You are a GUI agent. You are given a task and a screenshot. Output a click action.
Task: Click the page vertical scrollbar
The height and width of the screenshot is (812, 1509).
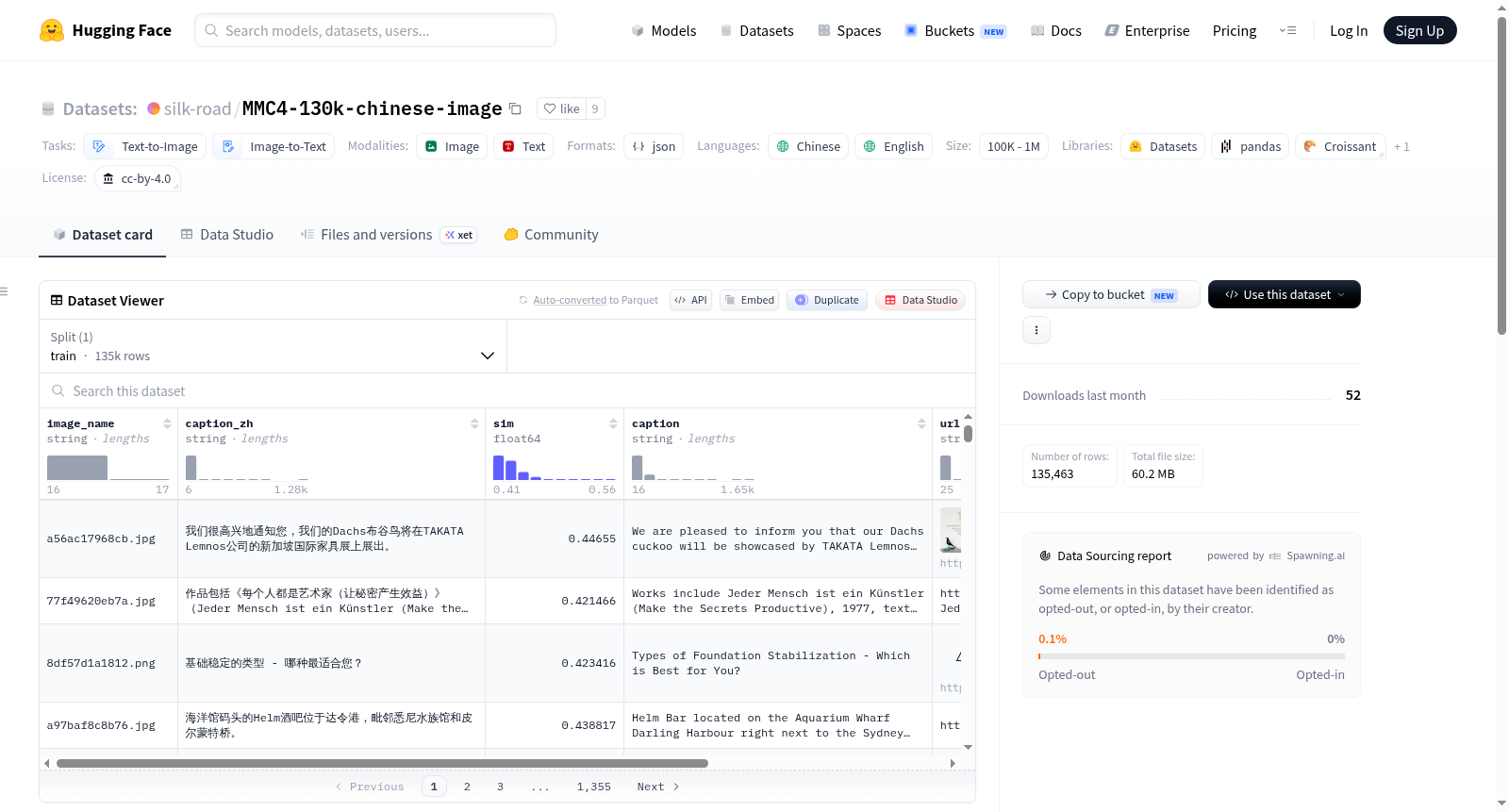pyautogui.click(x=1501, y=175)
